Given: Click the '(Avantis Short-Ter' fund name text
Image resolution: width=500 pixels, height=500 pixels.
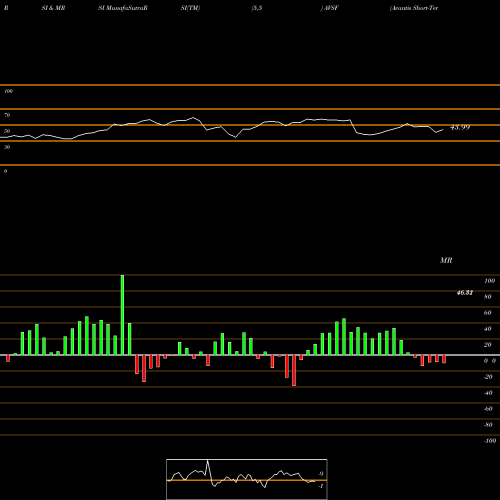Looking at the screenshot, I should pyautogui.click(x=414, y=8).
